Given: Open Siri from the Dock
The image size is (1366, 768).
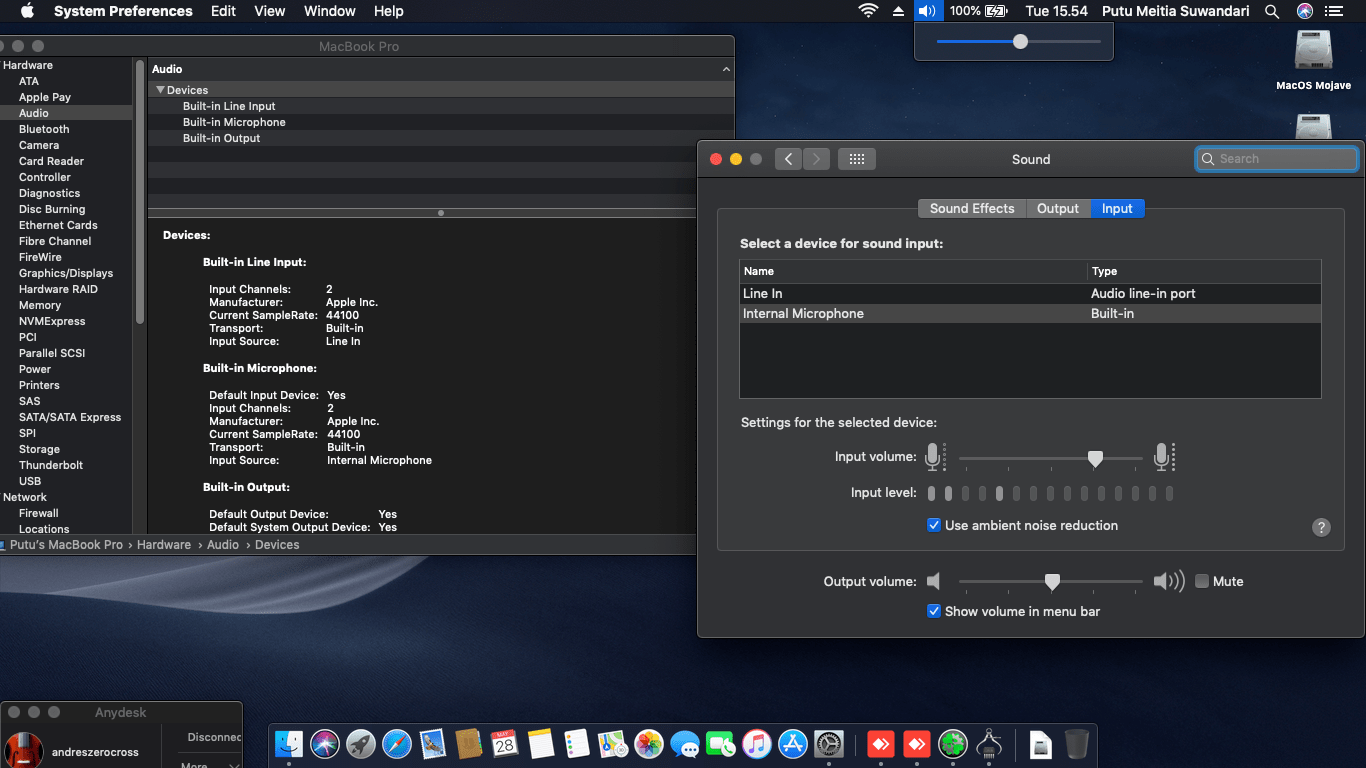Looking at the screenshot, I should [326, 744].
